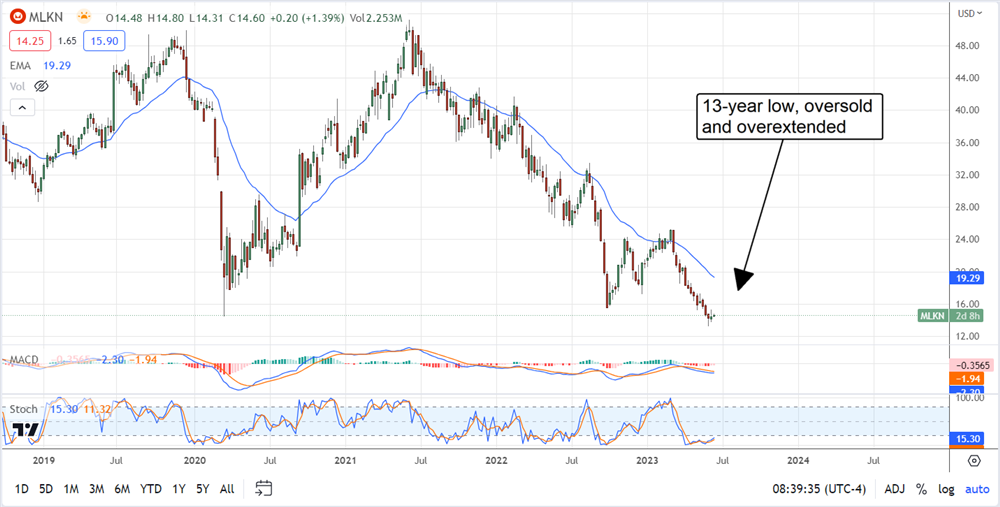Click the 2021 label on time axis
The image size is (1000, 507).
pyautogui.click(x=344, y=460)
